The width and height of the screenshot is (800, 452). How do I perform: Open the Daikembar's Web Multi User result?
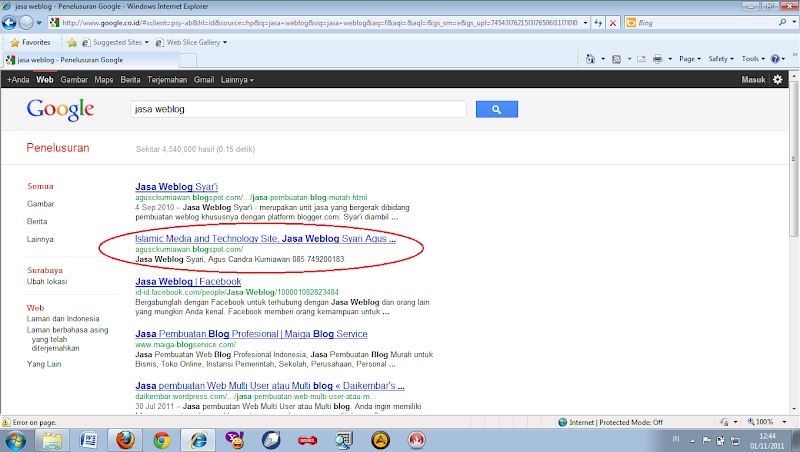270,386
